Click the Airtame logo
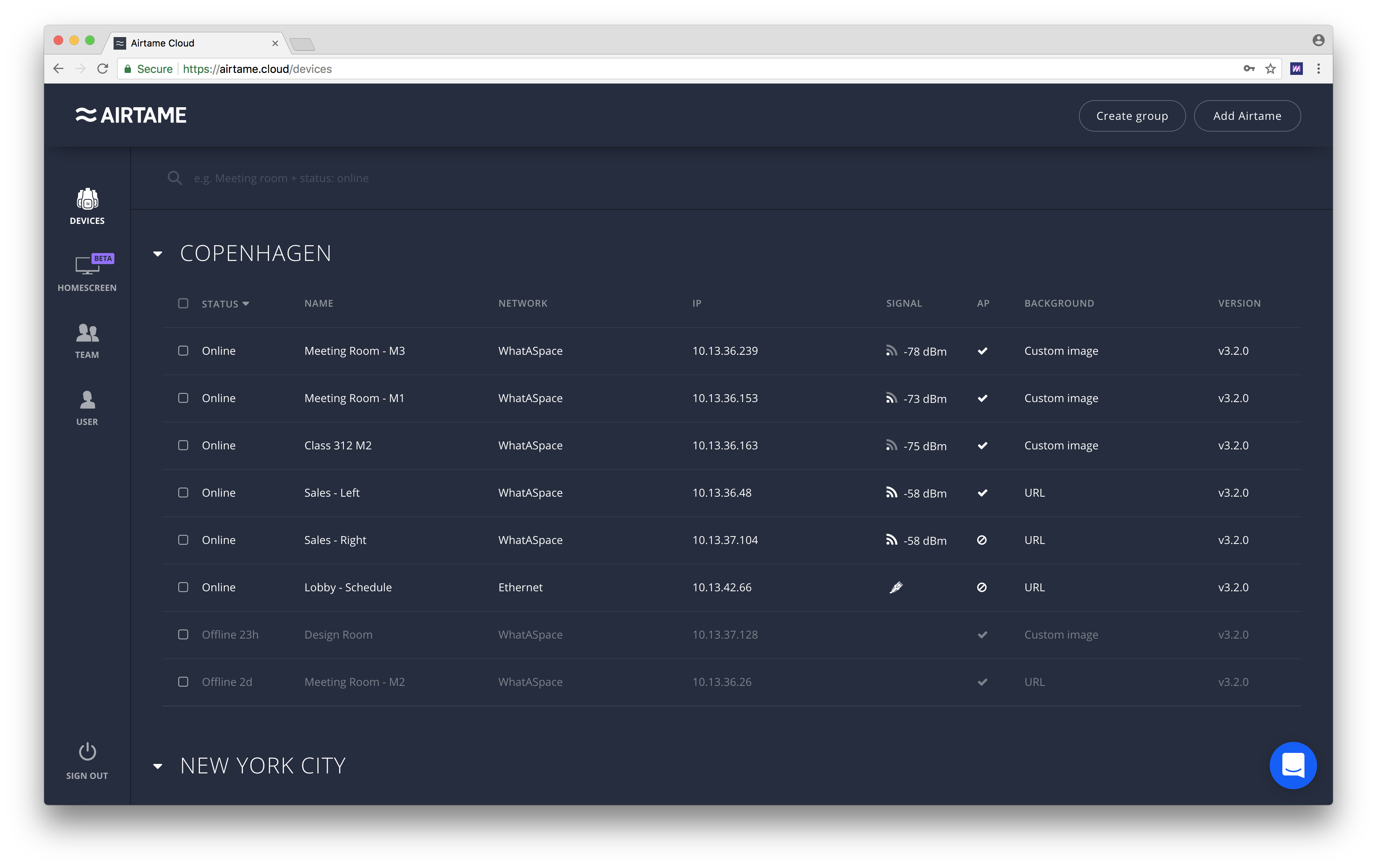This screenshot has width=1377, height=868. pos(131,115)
